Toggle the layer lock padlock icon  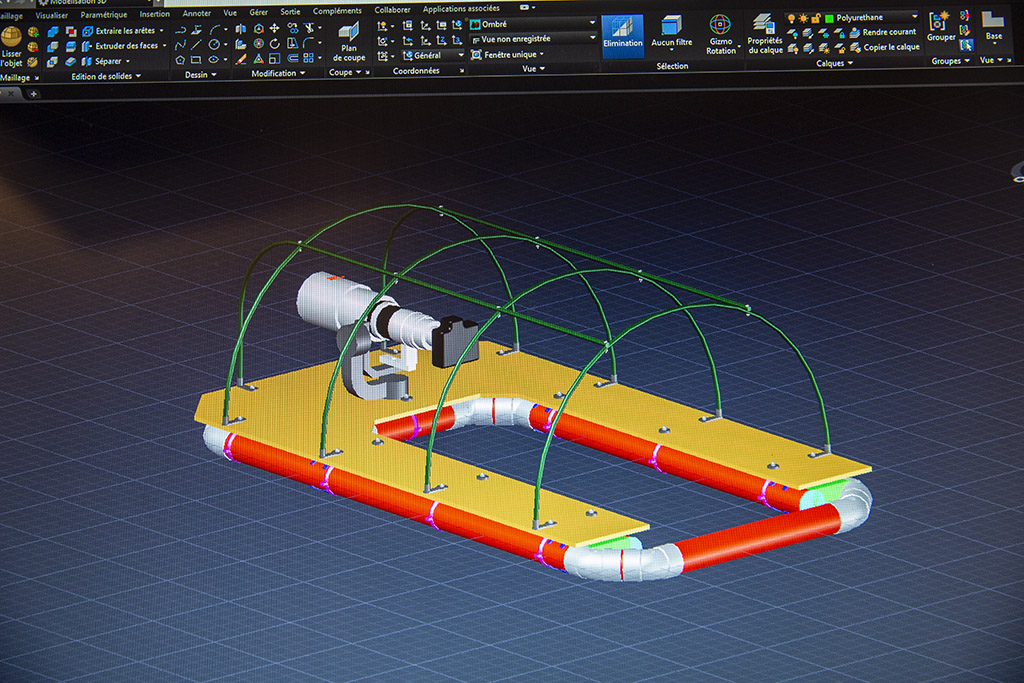pyautogui.click(x=816, y=18)
